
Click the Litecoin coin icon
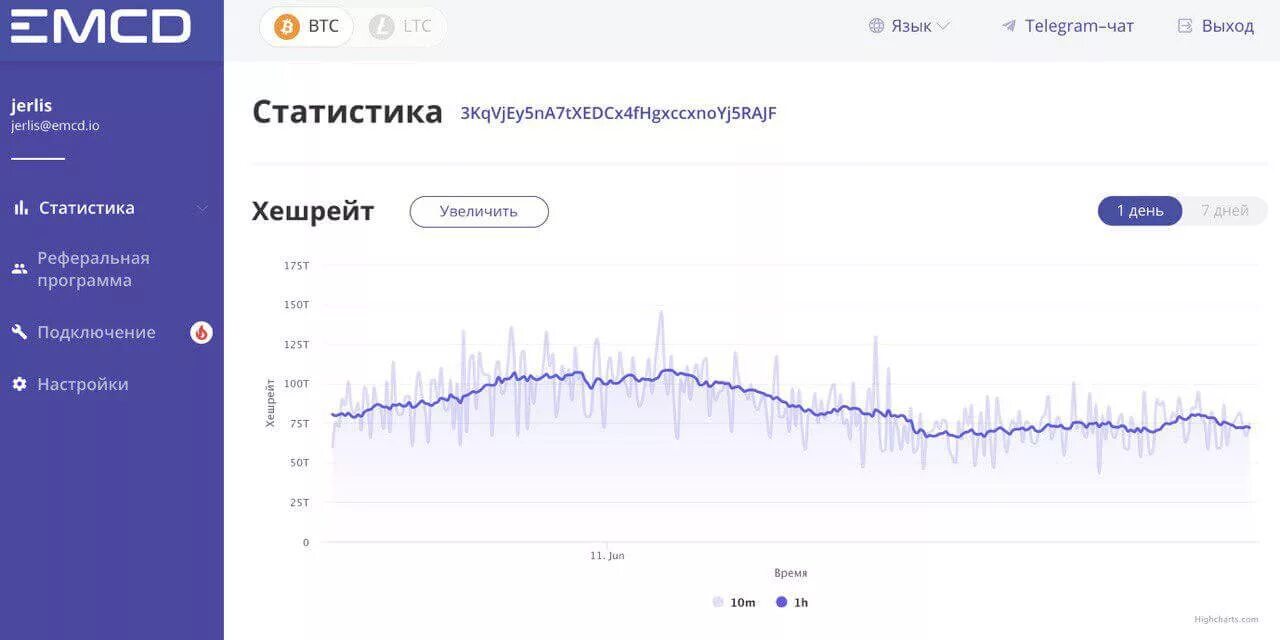[x=381, y=27]
